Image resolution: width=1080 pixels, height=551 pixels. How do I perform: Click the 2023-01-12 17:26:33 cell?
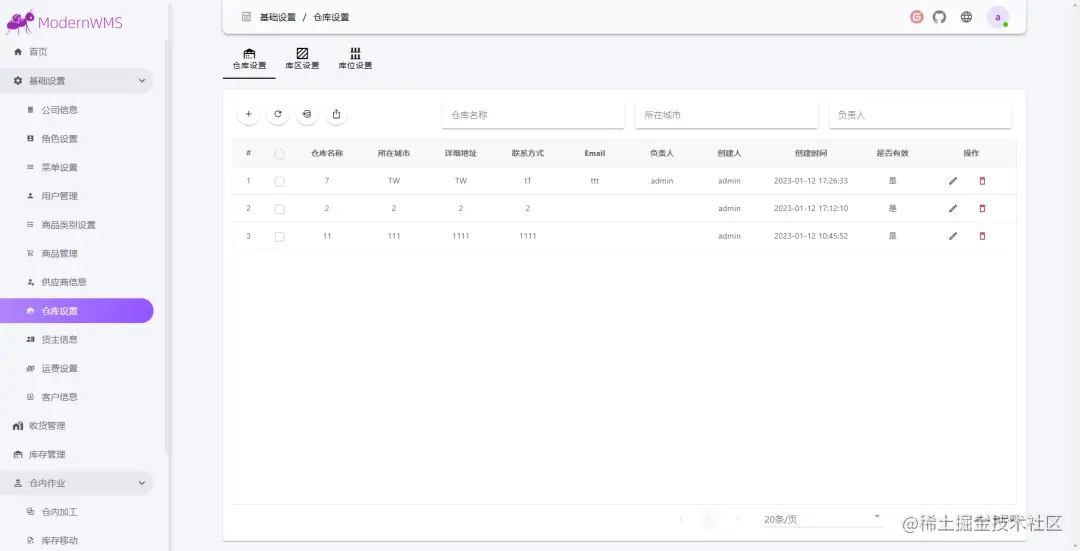pos(811,181)
